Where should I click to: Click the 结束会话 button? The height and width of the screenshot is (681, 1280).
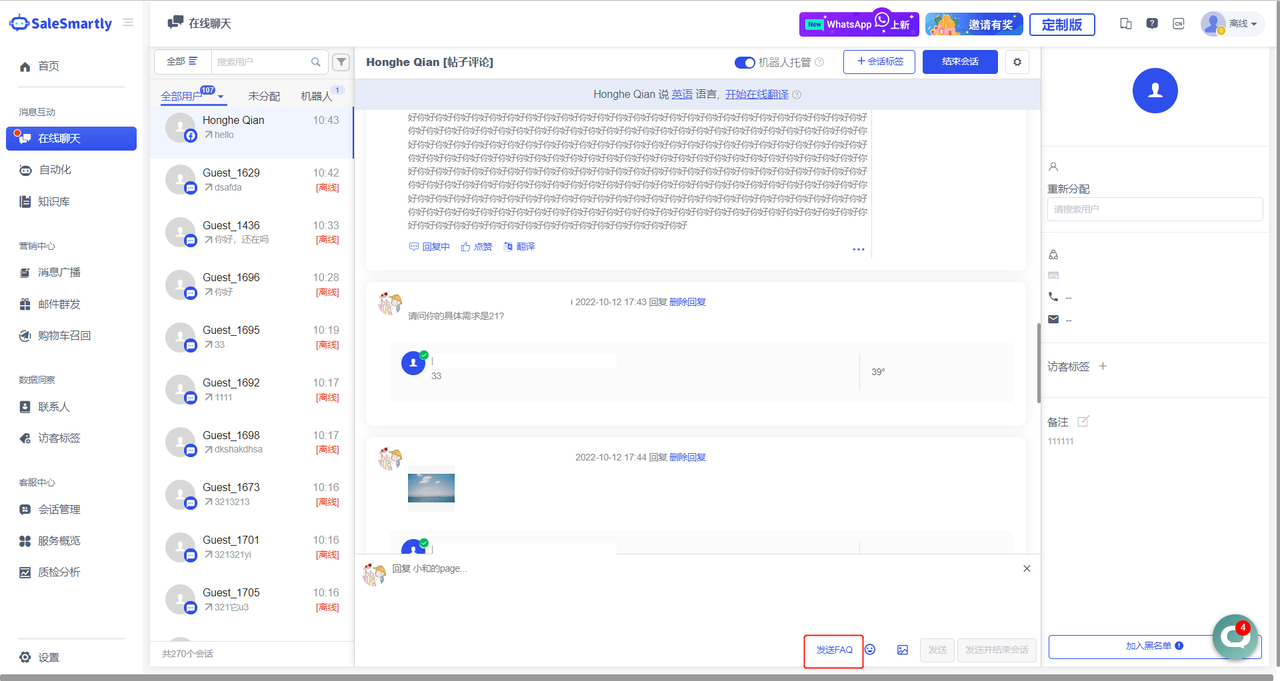959,62
